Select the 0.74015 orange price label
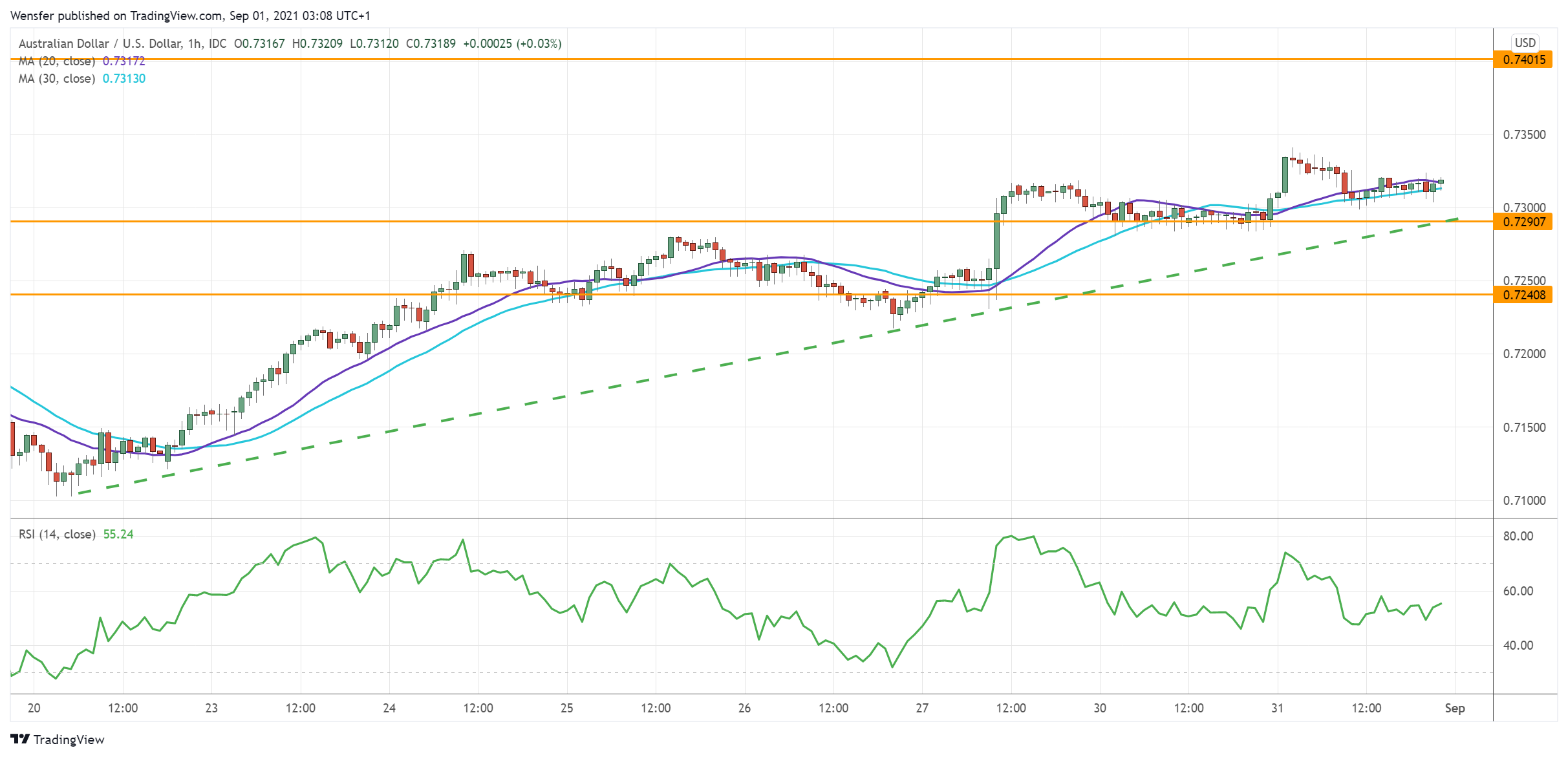 [1523, 60]
